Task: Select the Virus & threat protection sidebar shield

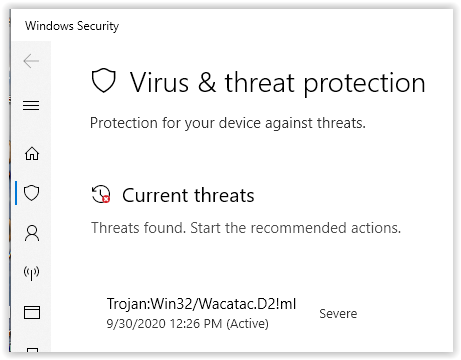Action: coord(32,193)
